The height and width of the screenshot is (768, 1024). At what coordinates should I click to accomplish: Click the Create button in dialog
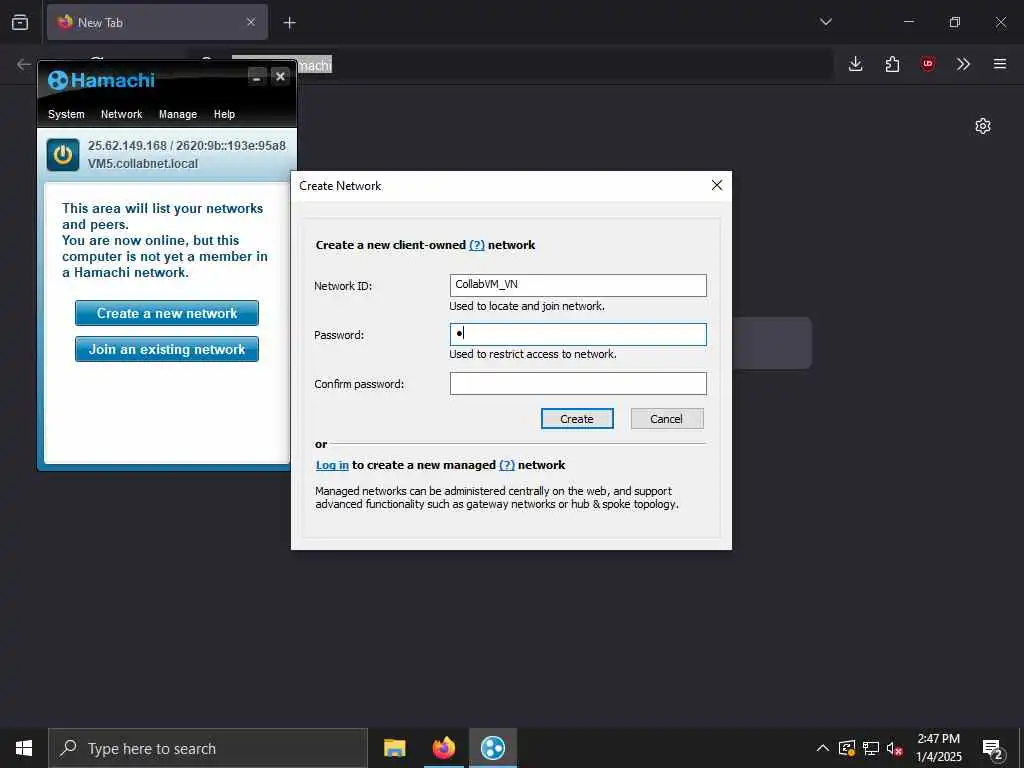click(577, 419)
